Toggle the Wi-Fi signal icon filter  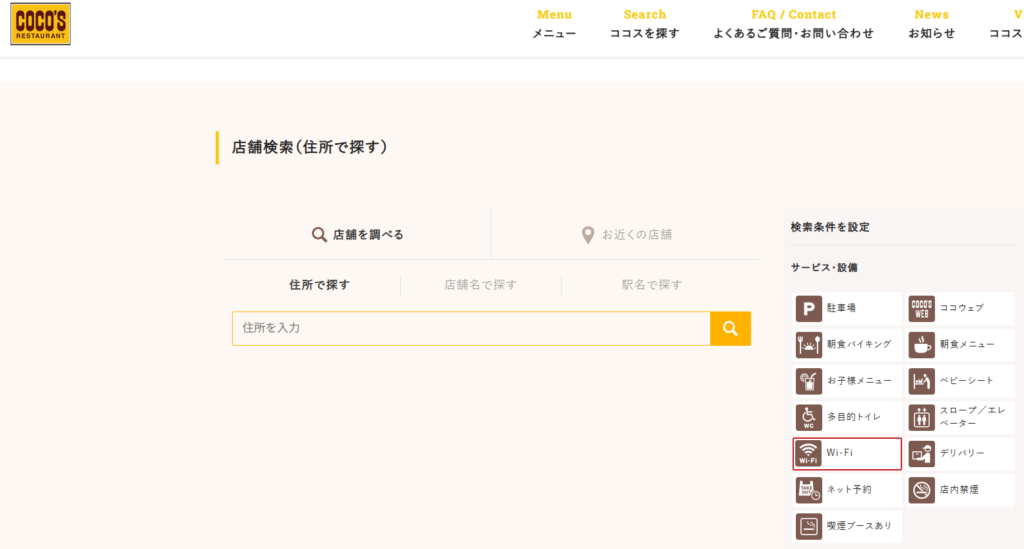click(x=808, y=454)
